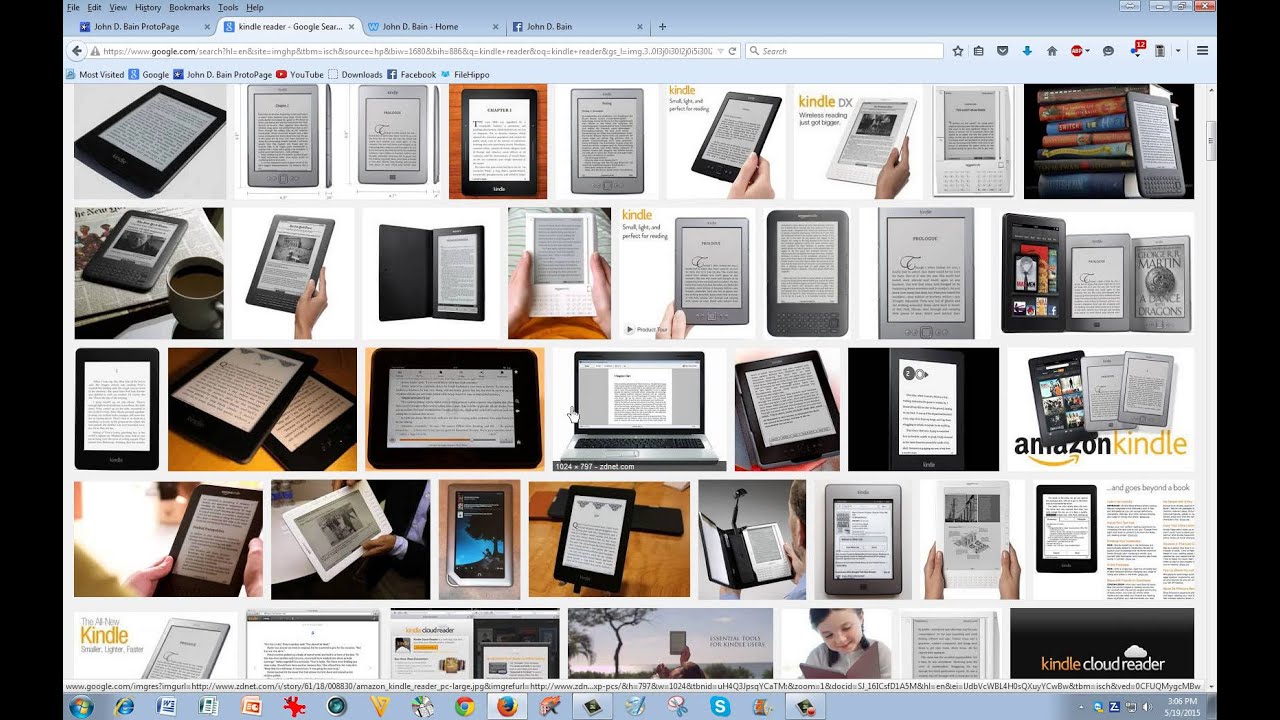Switch to Firefox in the taskbar
The height and width of the screenshot is (720, 1280).
506,706
